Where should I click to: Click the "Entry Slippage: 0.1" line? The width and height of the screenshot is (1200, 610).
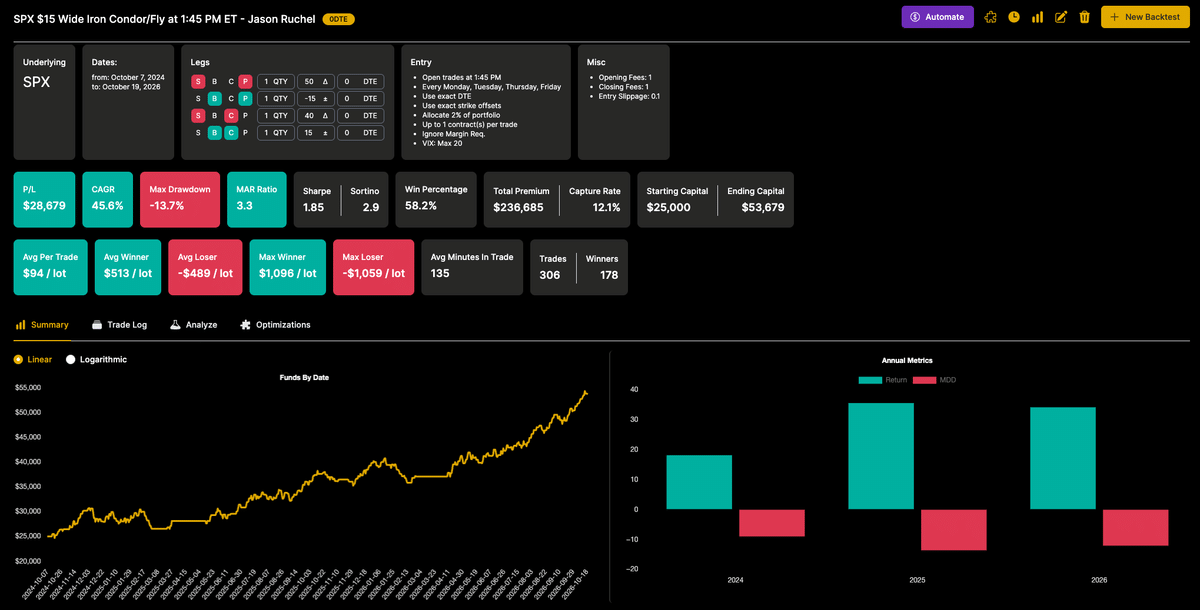(629, 96)
